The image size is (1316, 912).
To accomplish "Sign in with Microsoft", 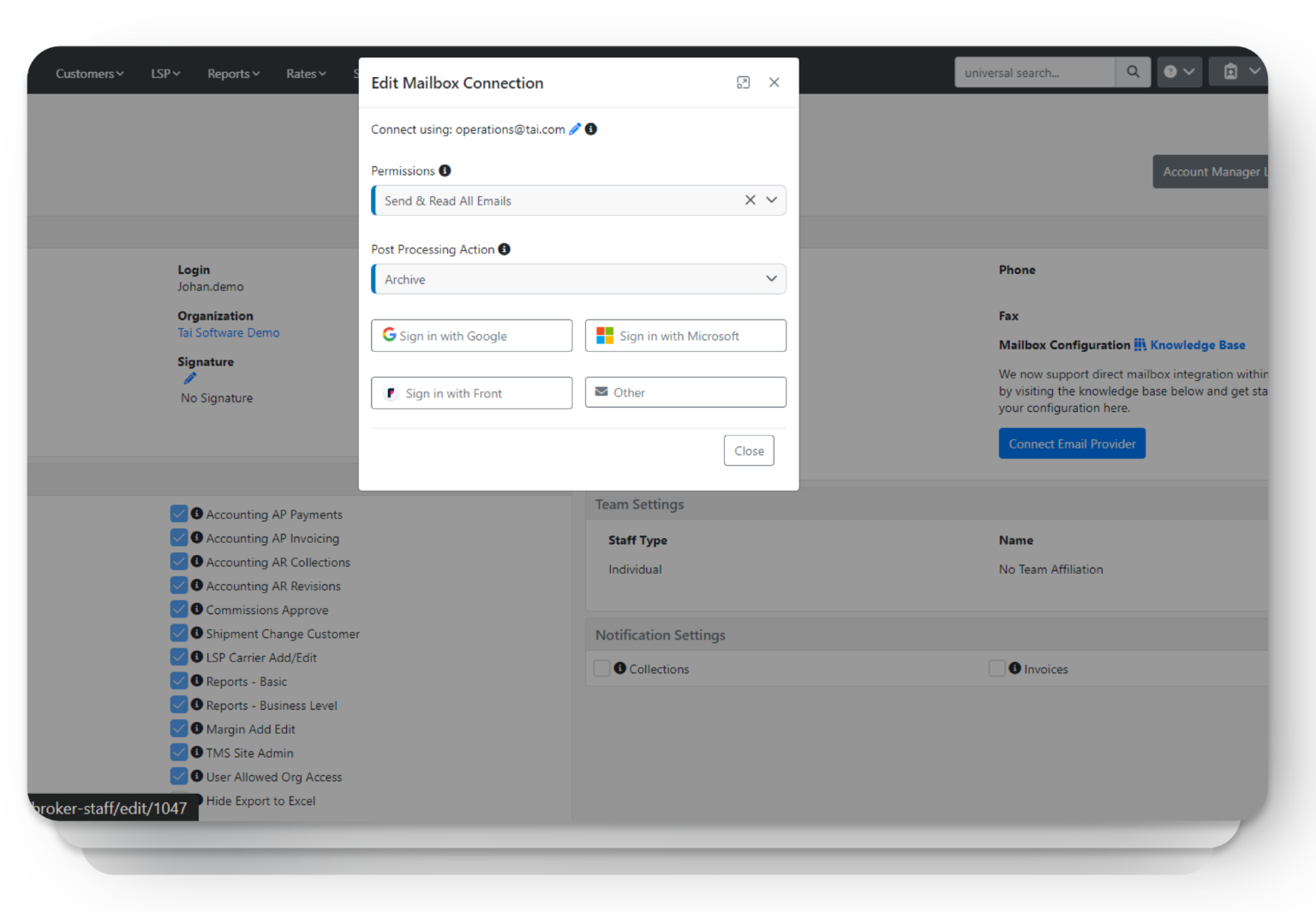I will click(685, 335).
